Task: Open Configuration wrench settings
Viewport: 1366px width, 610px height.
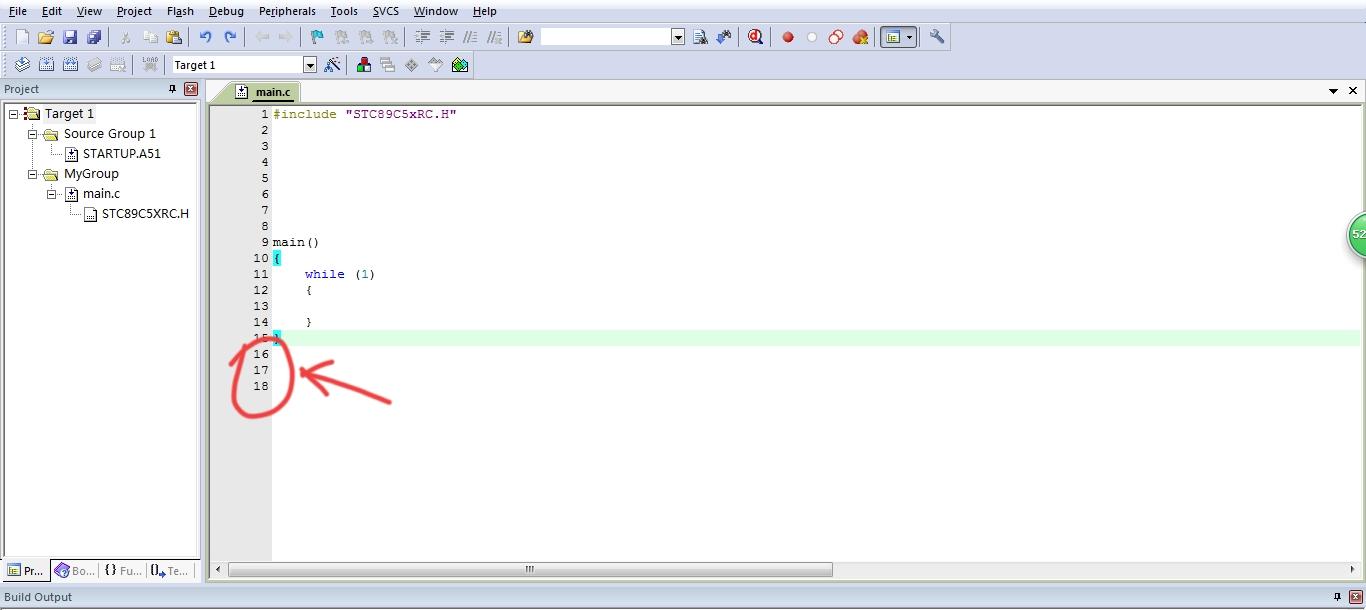Action: click(x=937, y=37)
